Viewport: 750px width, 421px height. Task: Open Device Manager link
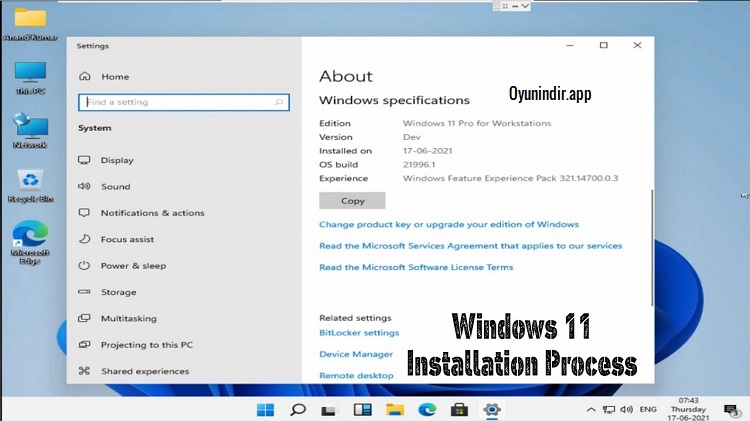pos(356,355)
